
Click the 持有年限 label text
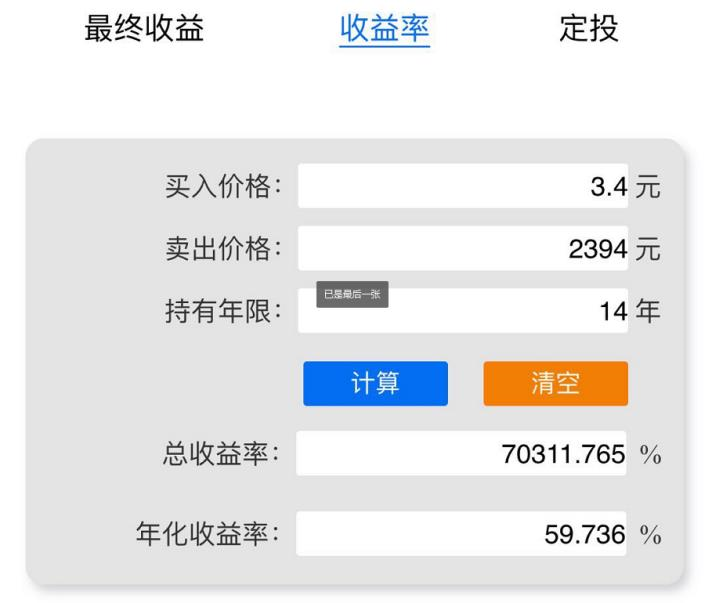coord(223,311)
